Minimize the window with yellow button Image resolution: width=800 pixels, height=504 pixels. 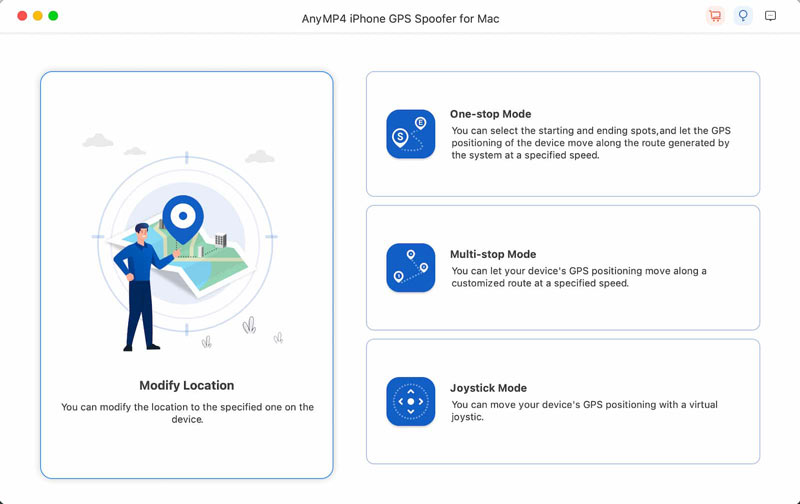point(38,16)
